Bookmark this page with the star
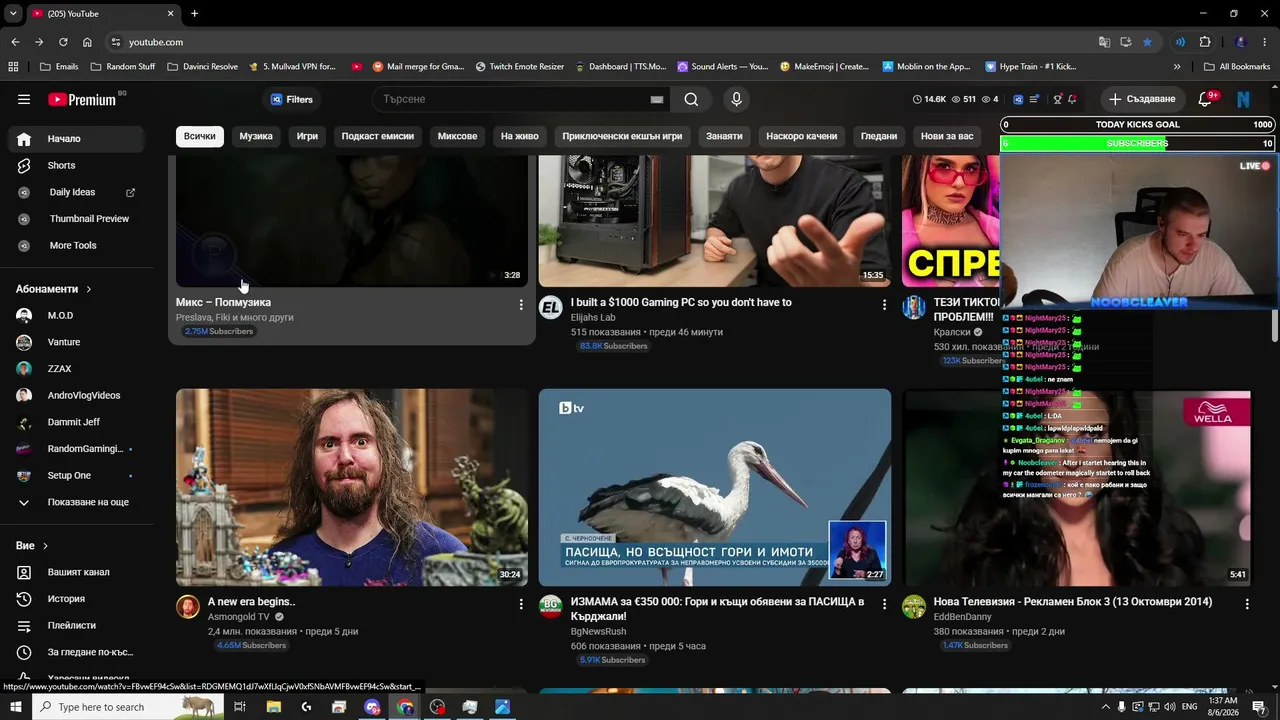1280x720 pixels. tap(1147, 42)
